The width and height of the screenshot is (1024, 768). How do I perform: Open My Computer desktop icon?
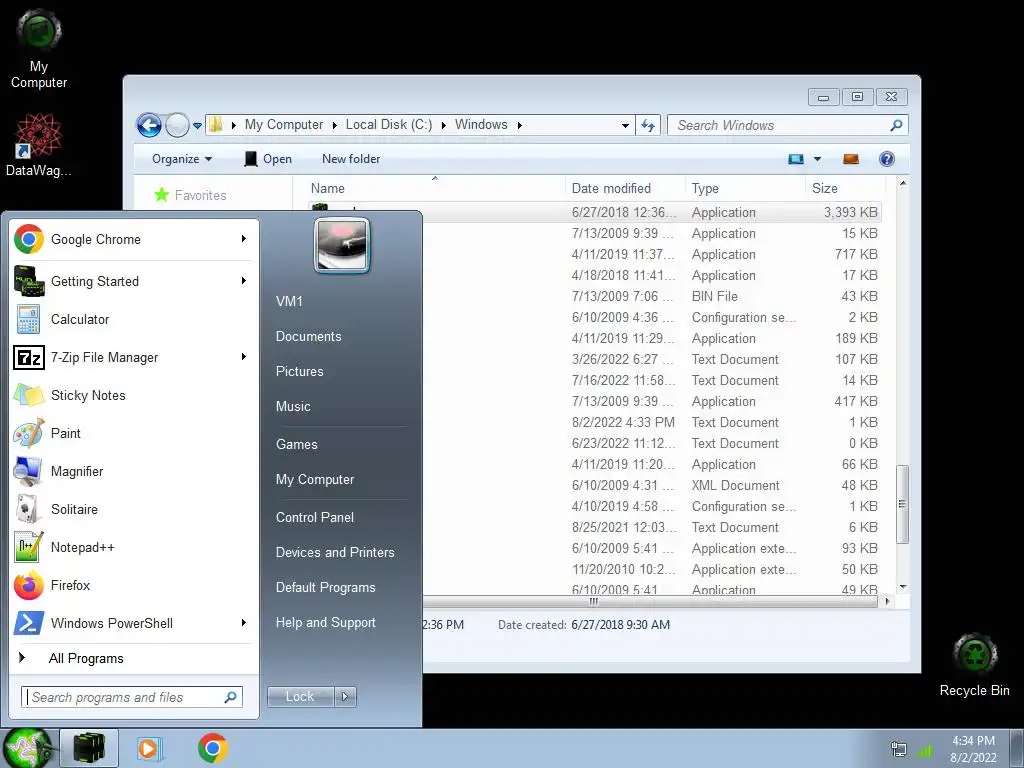point(39,49)
